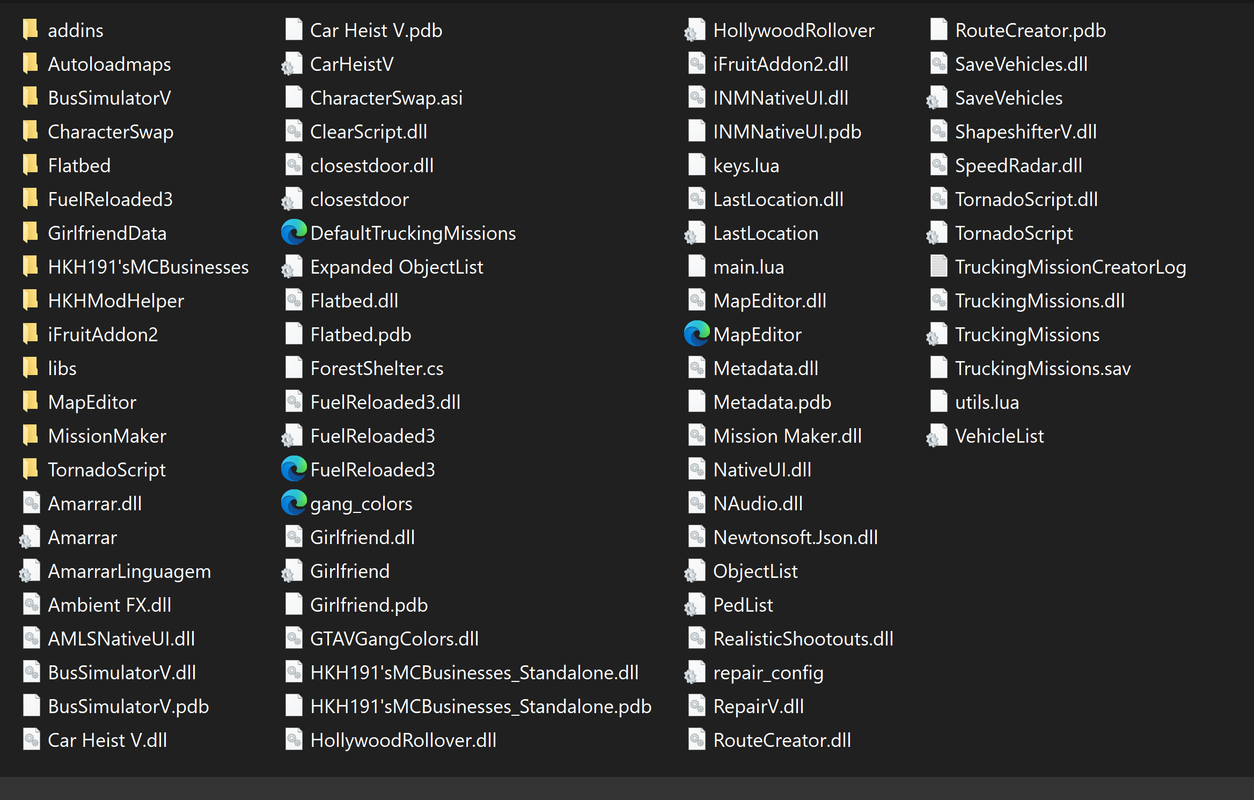Viewport: 1254px width, 800px height.
Task: Select the HKHModHelper folder
Action: [102, 300]
